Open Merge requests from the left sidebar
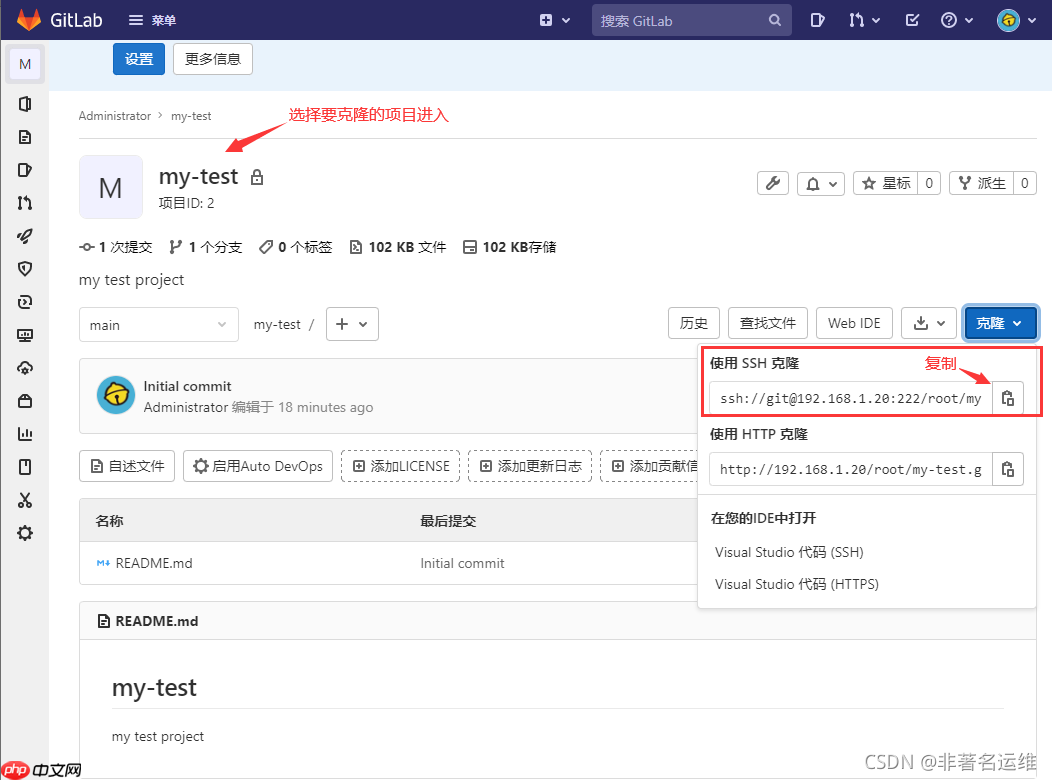Image resolution: width=1052 pixels, height=780 pixels. click(x=24, y=202)
